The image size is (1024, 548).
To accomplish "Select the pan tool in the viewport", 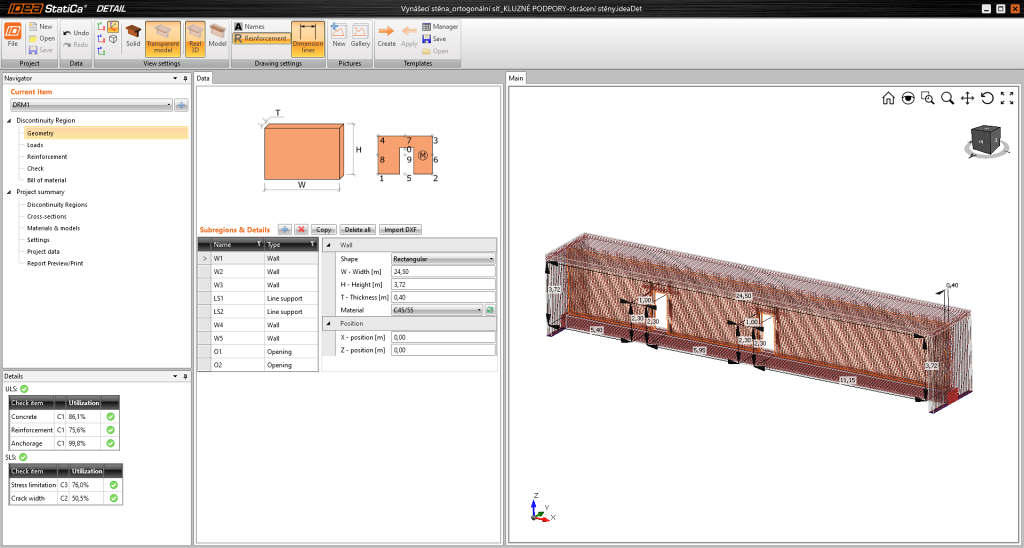I will click(967, 98).
